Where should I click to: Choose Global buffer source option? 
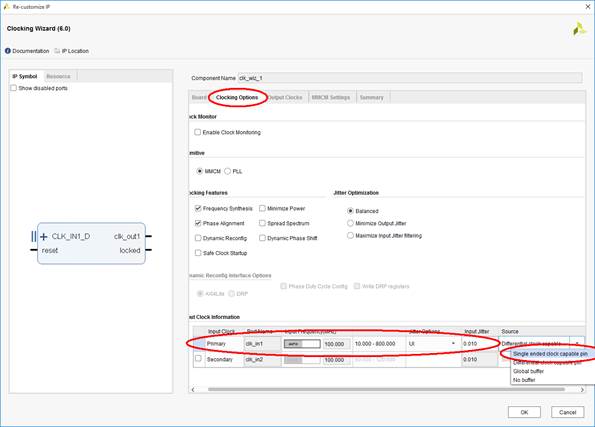(528, 371)
